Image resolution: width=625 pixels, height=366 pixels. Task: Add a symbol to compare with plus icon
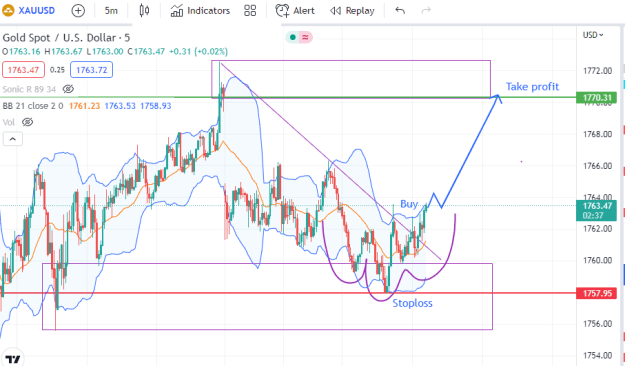pos(78,11)
